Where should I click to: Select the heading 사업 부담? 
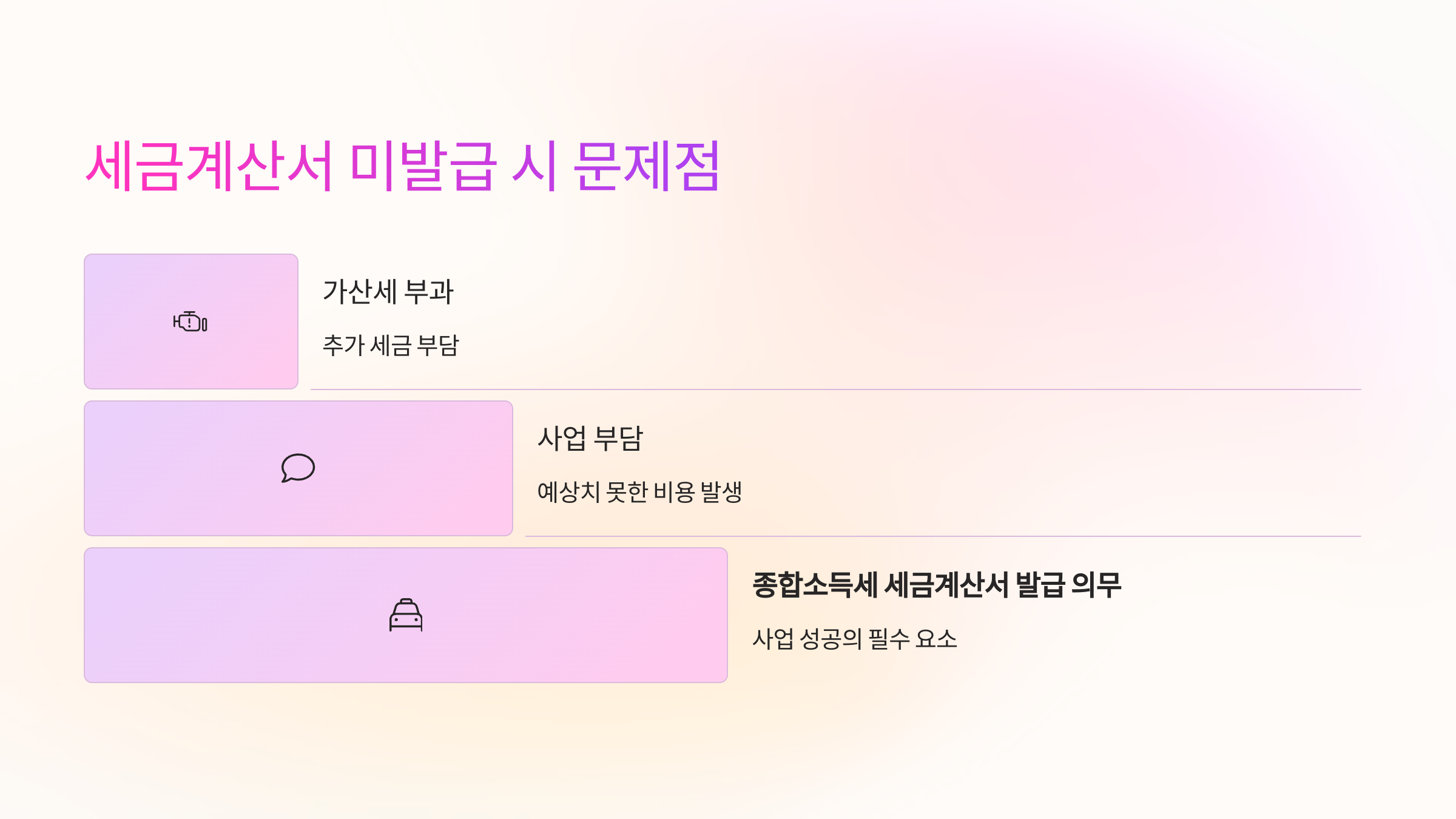click(590, 438)
